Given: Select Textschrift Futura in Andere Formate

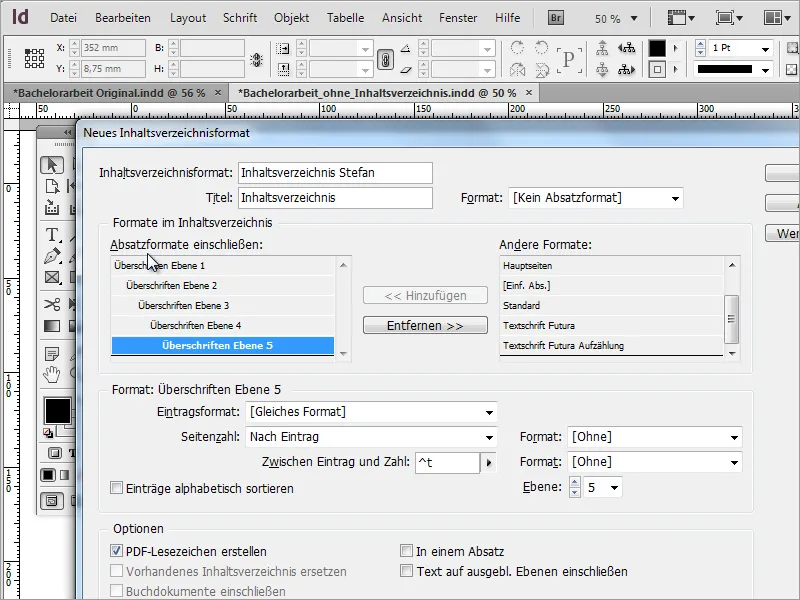Looking at the screenshot, I should 611,326.
